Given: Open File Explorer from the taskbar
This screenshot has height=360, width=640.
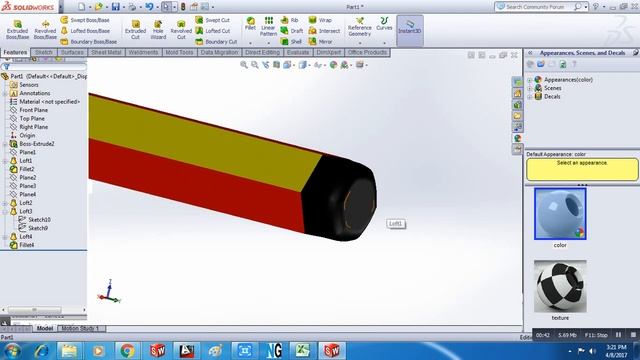Looking at the screenshot, I should pos(69,351).
